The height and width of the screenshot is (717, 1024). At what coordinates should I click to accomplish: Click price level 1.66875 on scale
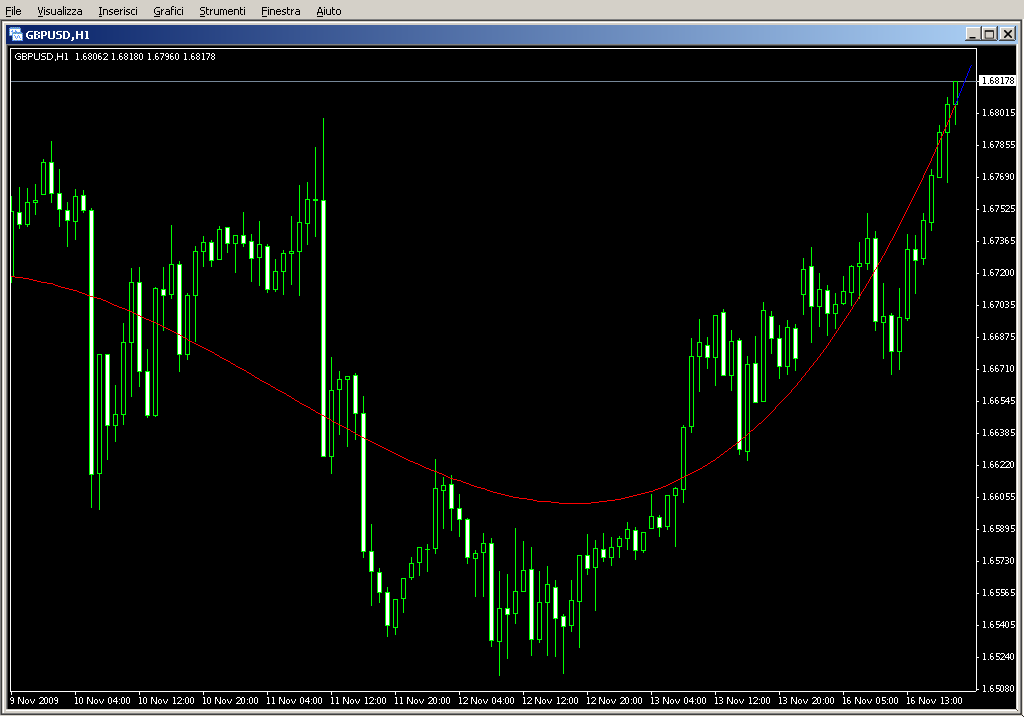(x=999, y=337)
